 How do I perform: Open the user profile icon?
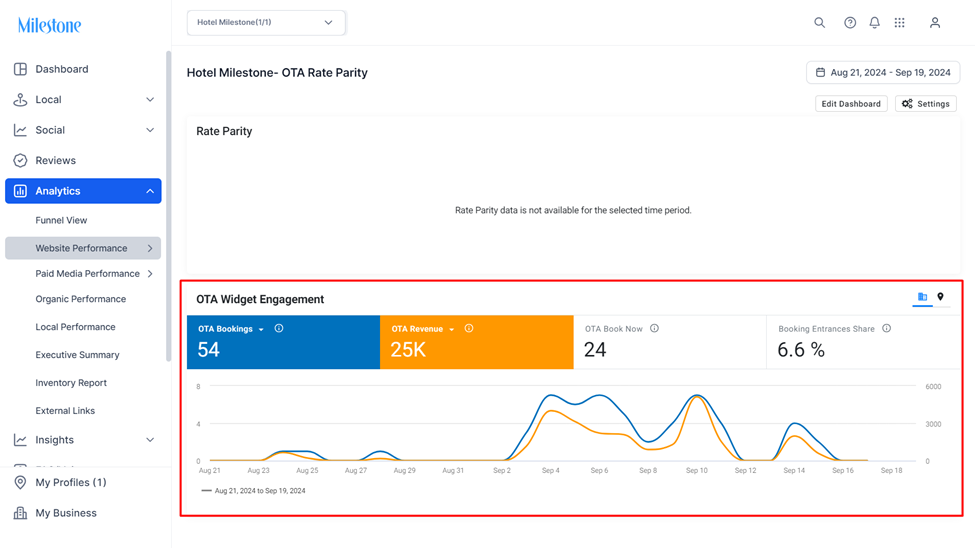(935, 22)
